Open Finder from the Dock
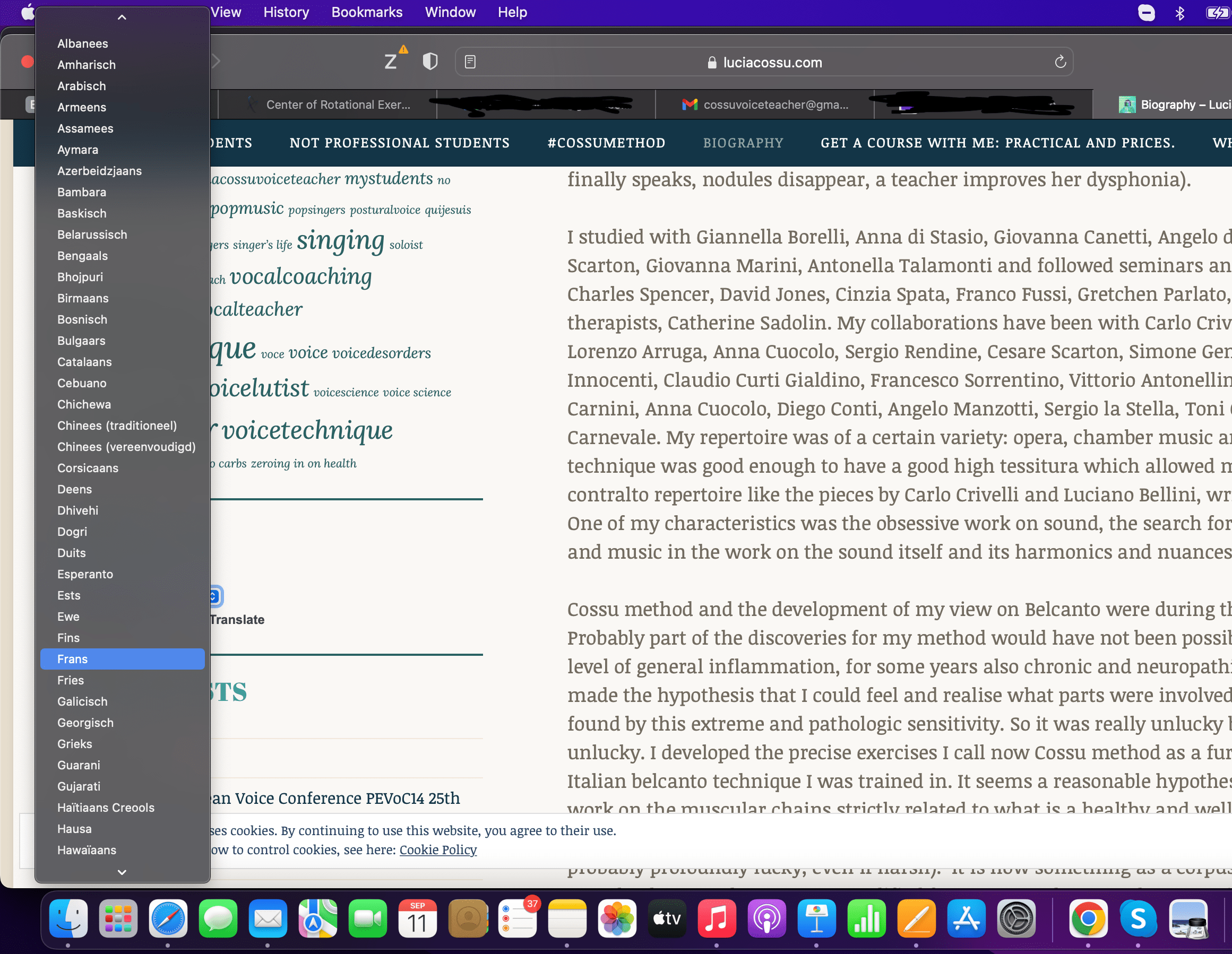This screenshot has width=1232, height=954. [68, 918]
